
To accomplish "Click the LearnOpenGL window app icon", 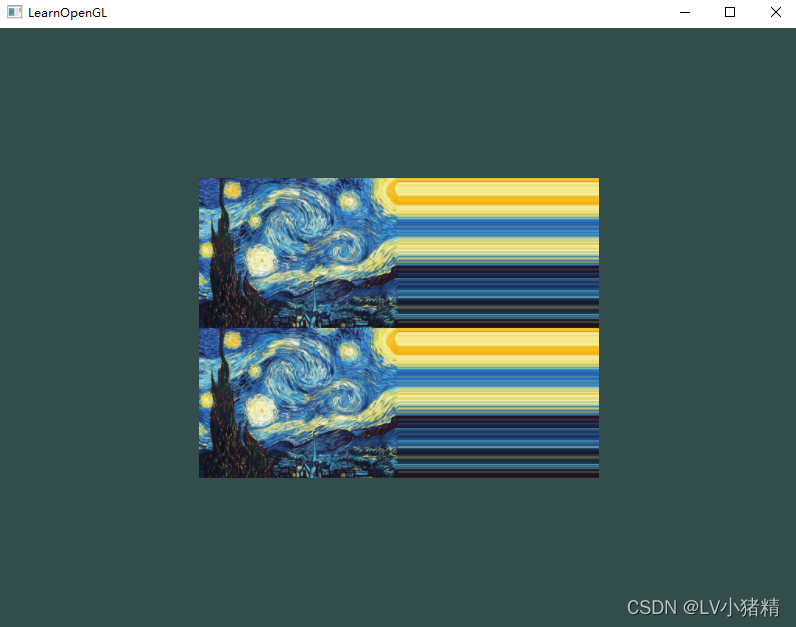I will tap(14, 12).
